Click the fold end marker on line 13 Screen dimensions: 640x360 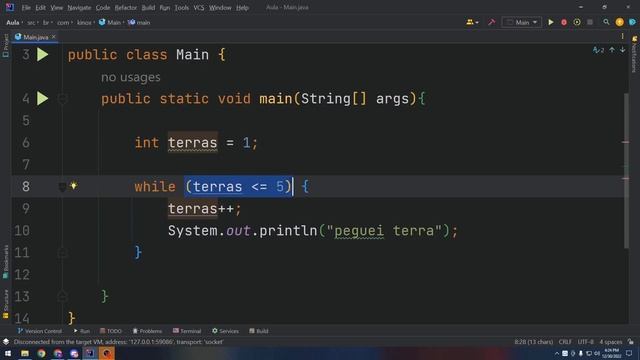coord(62,296)
